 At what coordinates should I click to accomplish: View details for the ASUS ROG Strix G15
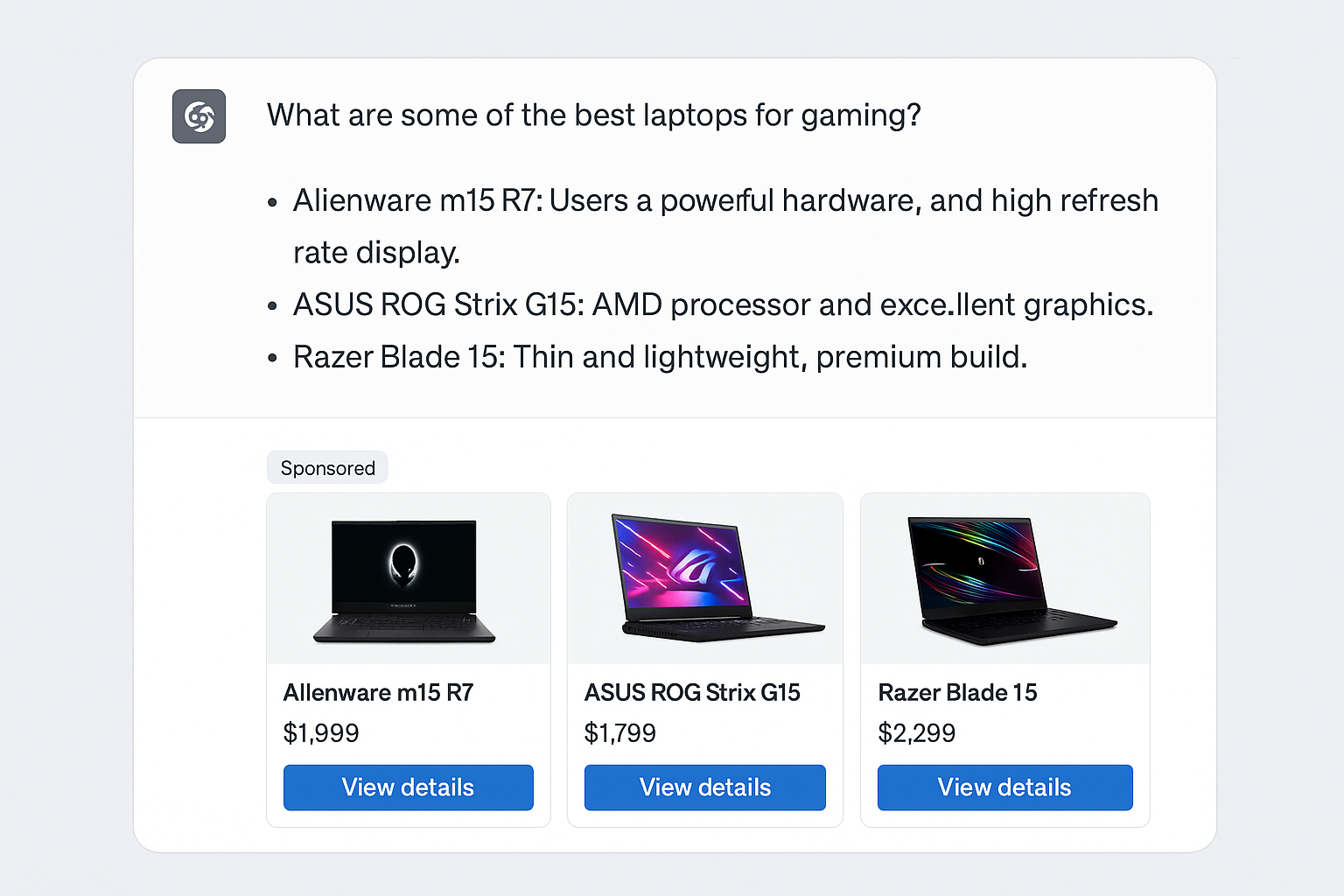coord(705,787)
